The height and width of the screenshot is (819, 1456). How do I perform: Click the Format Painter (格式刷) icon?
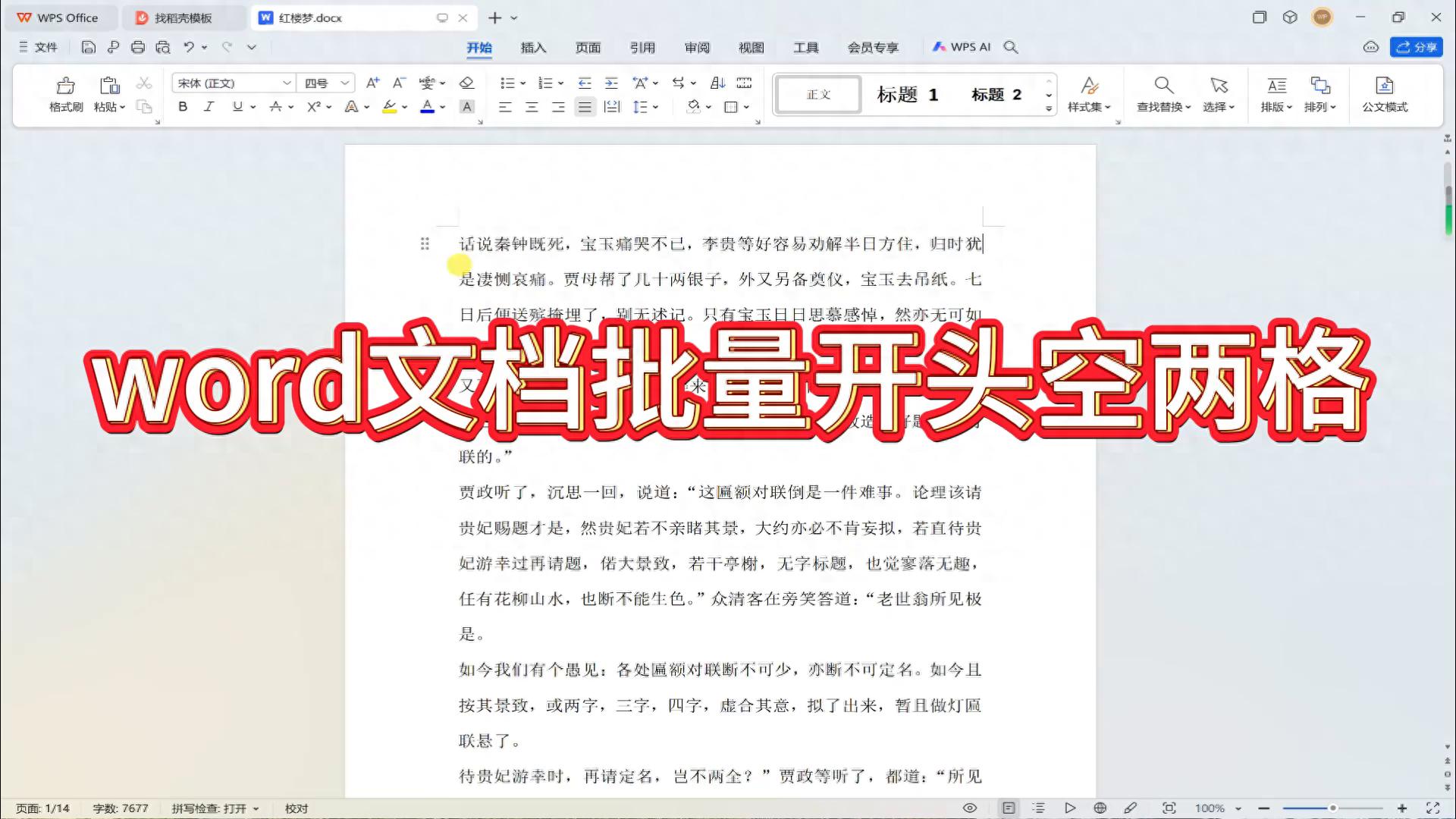pos(66,86)
